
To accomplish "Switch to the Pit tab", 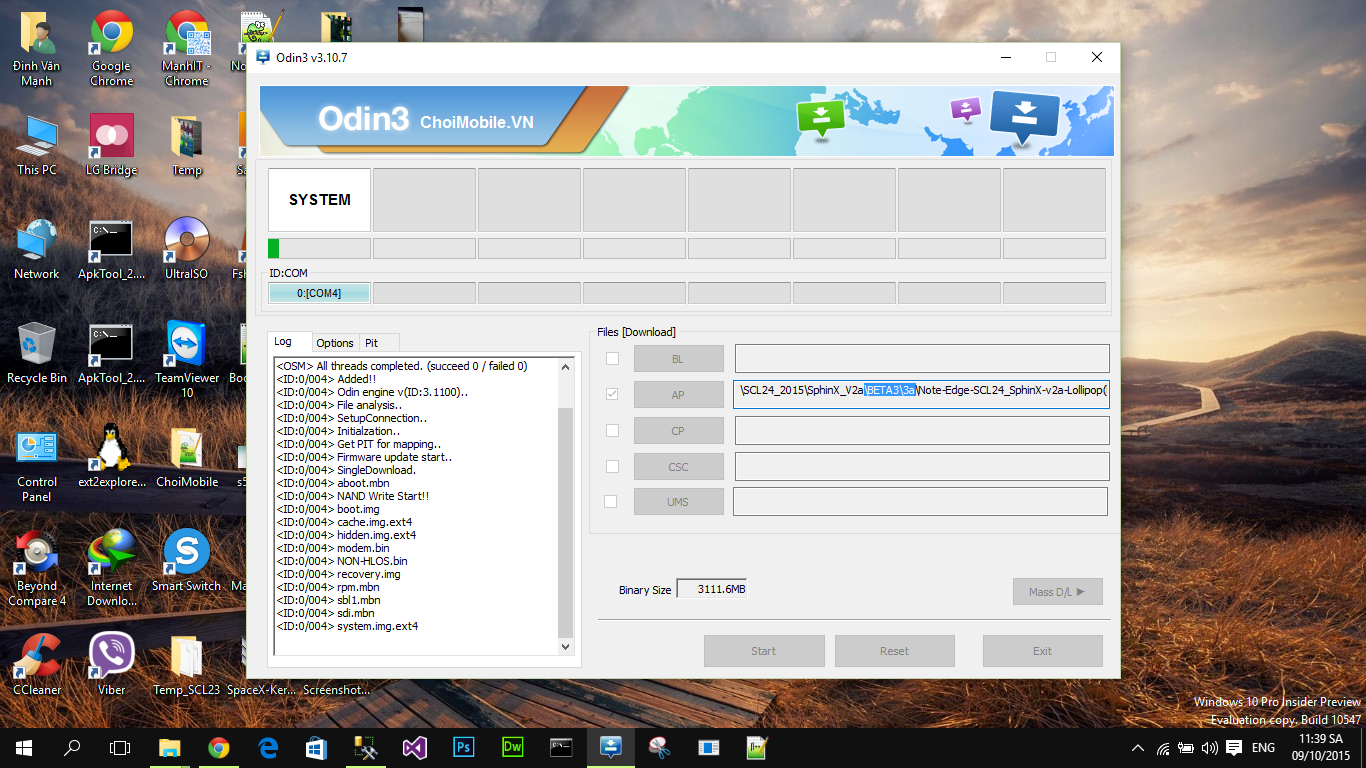I will click(x=379, y=342).
